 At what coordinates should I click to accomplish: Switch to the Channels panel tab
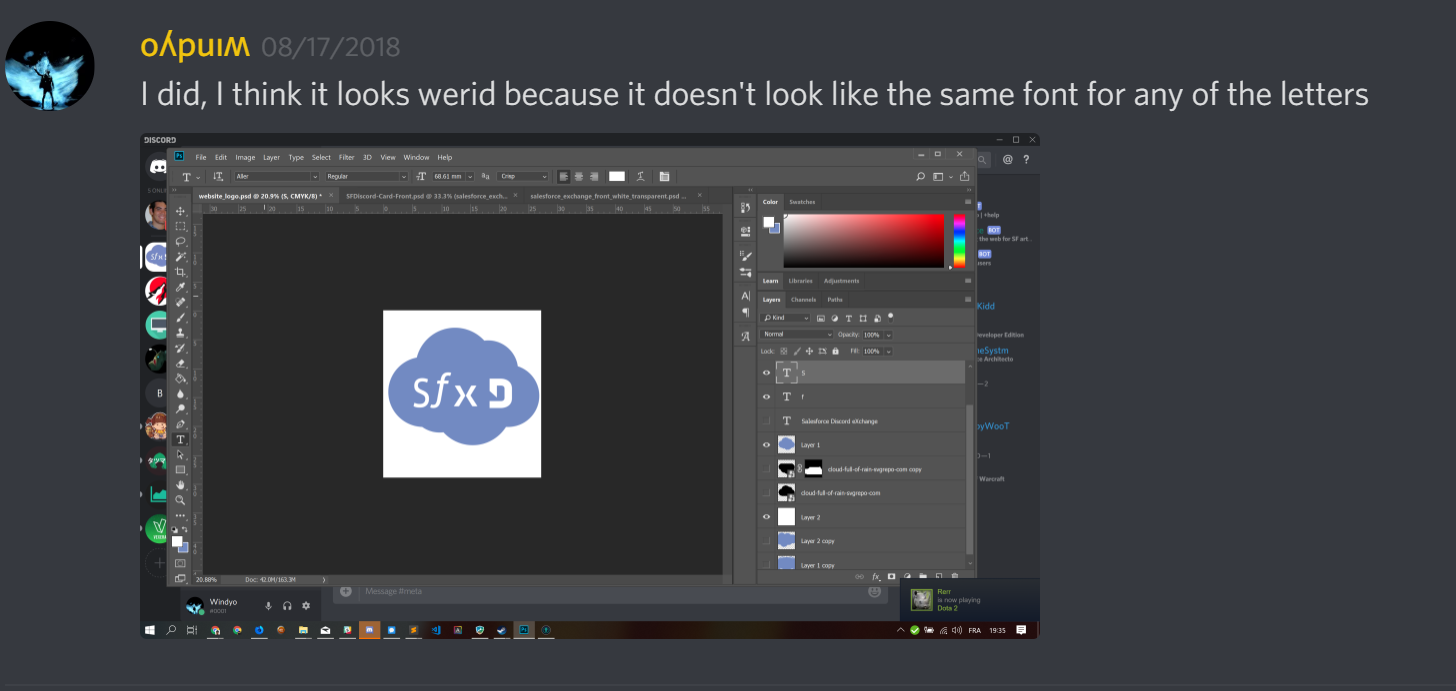pos(803,299)
